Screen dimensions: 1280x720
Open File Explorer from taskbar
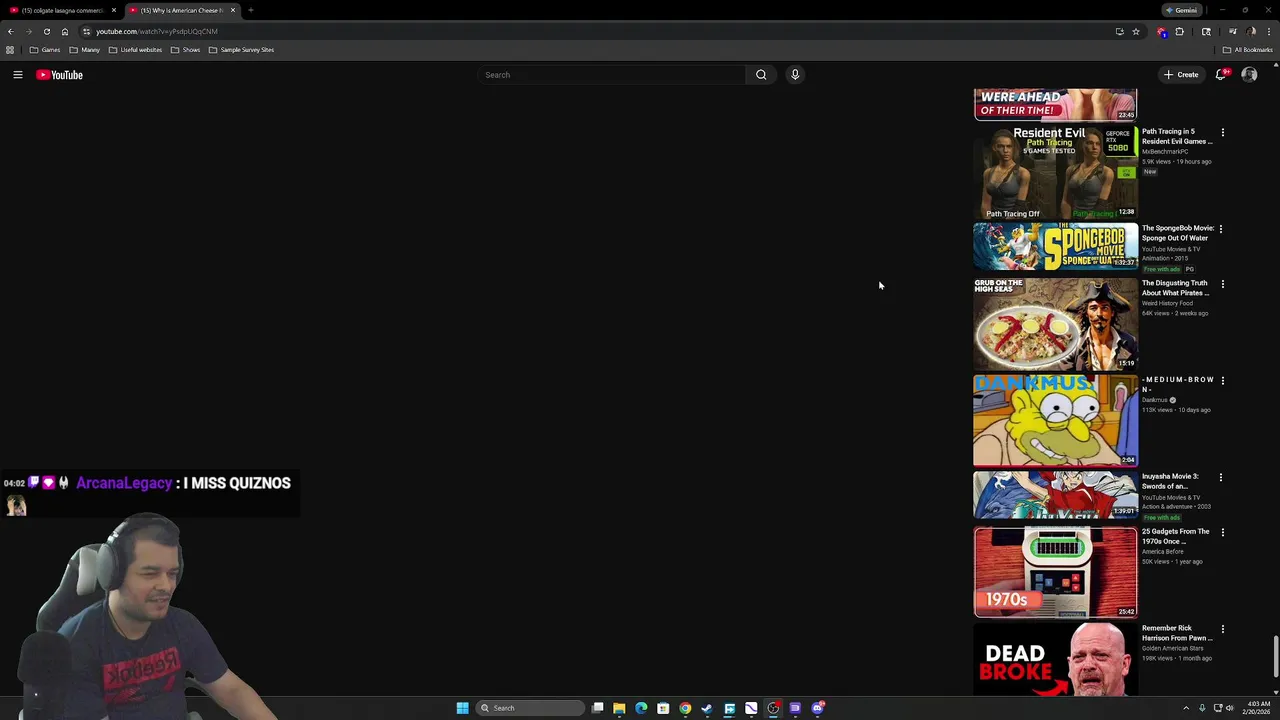click(x=619, y=708)
